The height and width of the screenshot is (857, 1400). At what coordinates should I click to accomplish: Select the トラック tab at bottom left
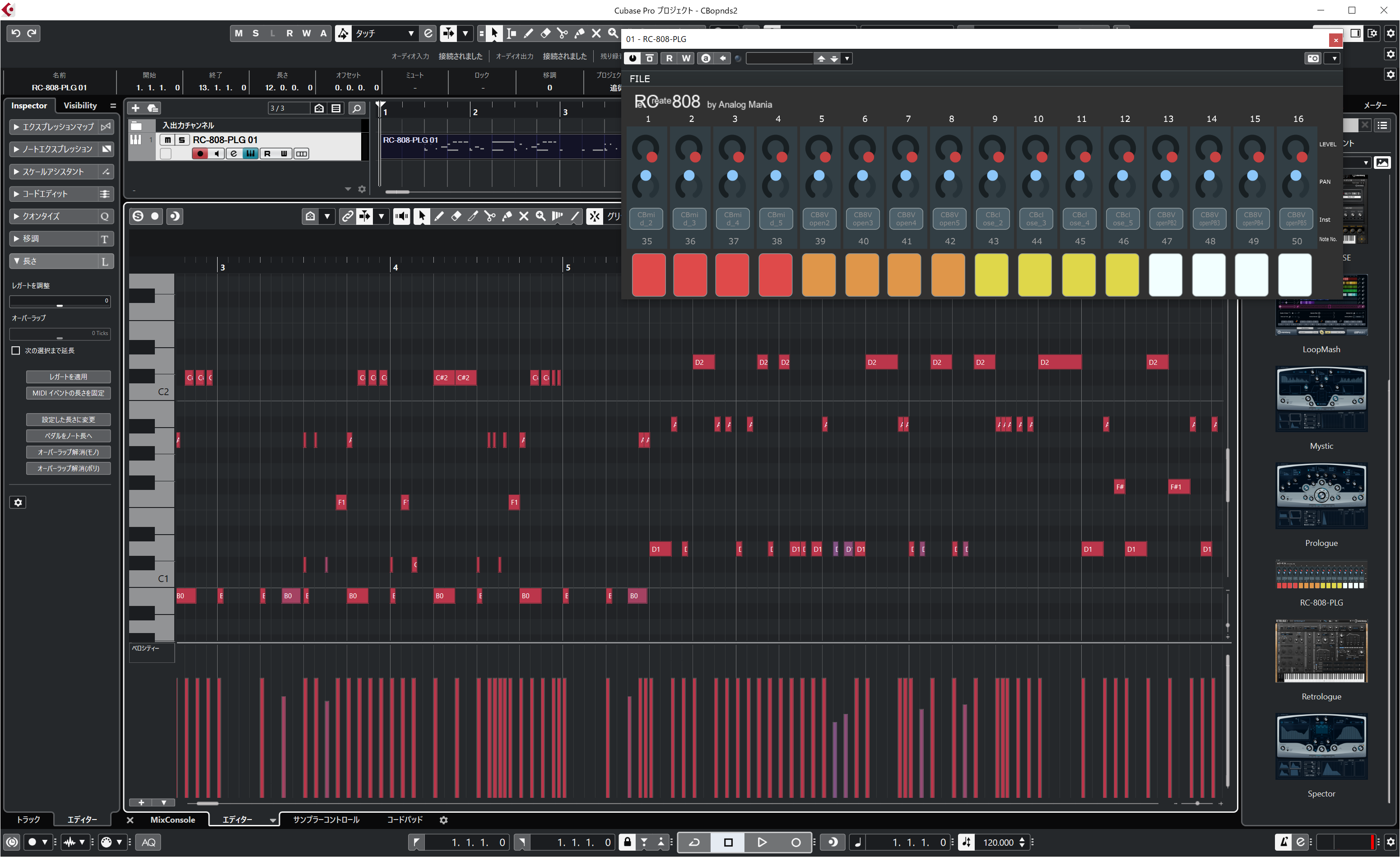28,820
